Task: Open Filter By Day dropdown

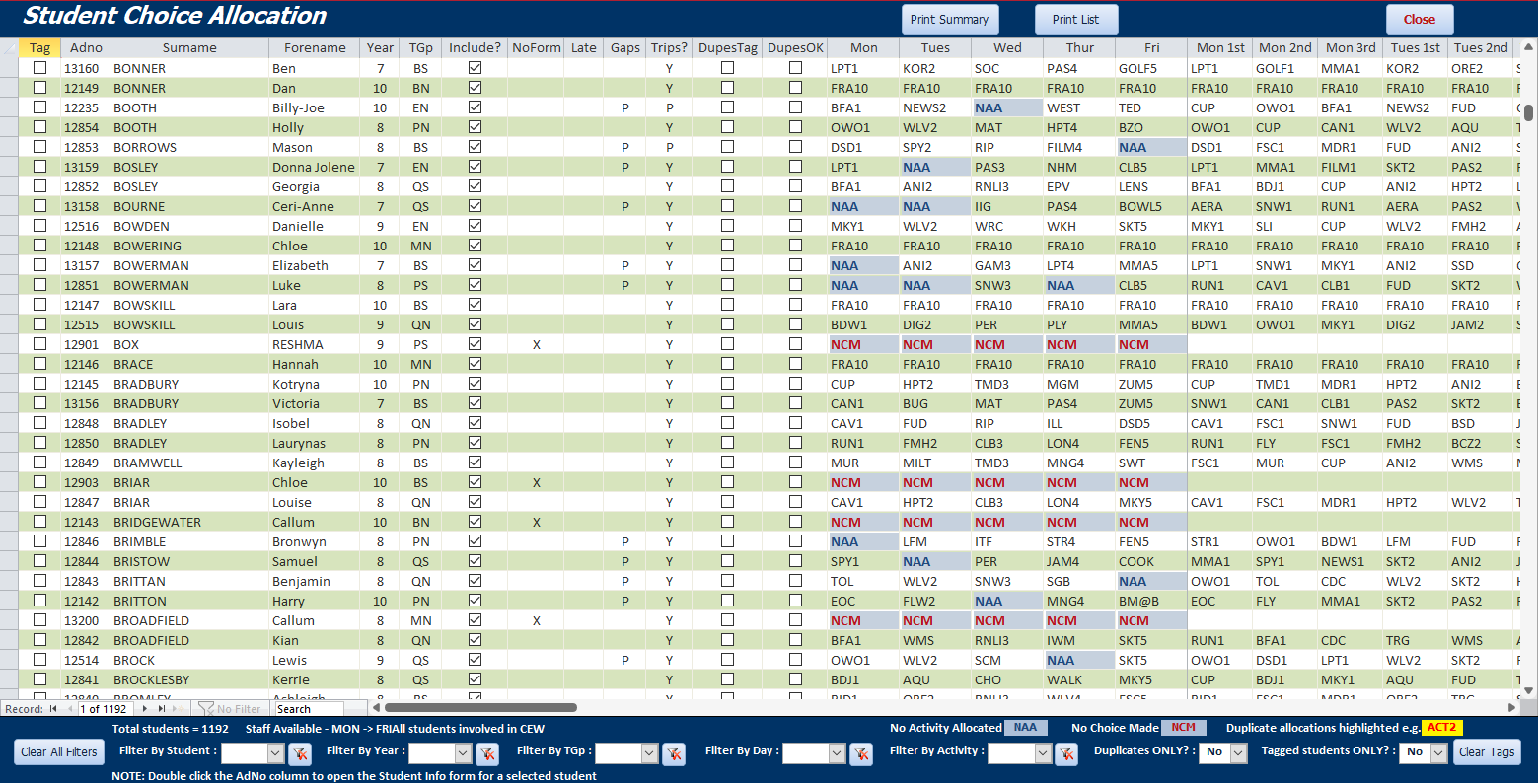Action: click(x=837, y=753)
